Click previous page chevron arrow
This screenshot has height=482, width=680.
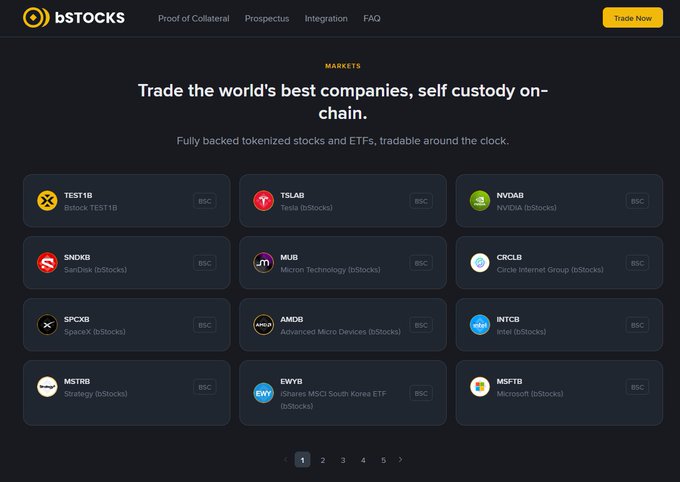[285, 459]
